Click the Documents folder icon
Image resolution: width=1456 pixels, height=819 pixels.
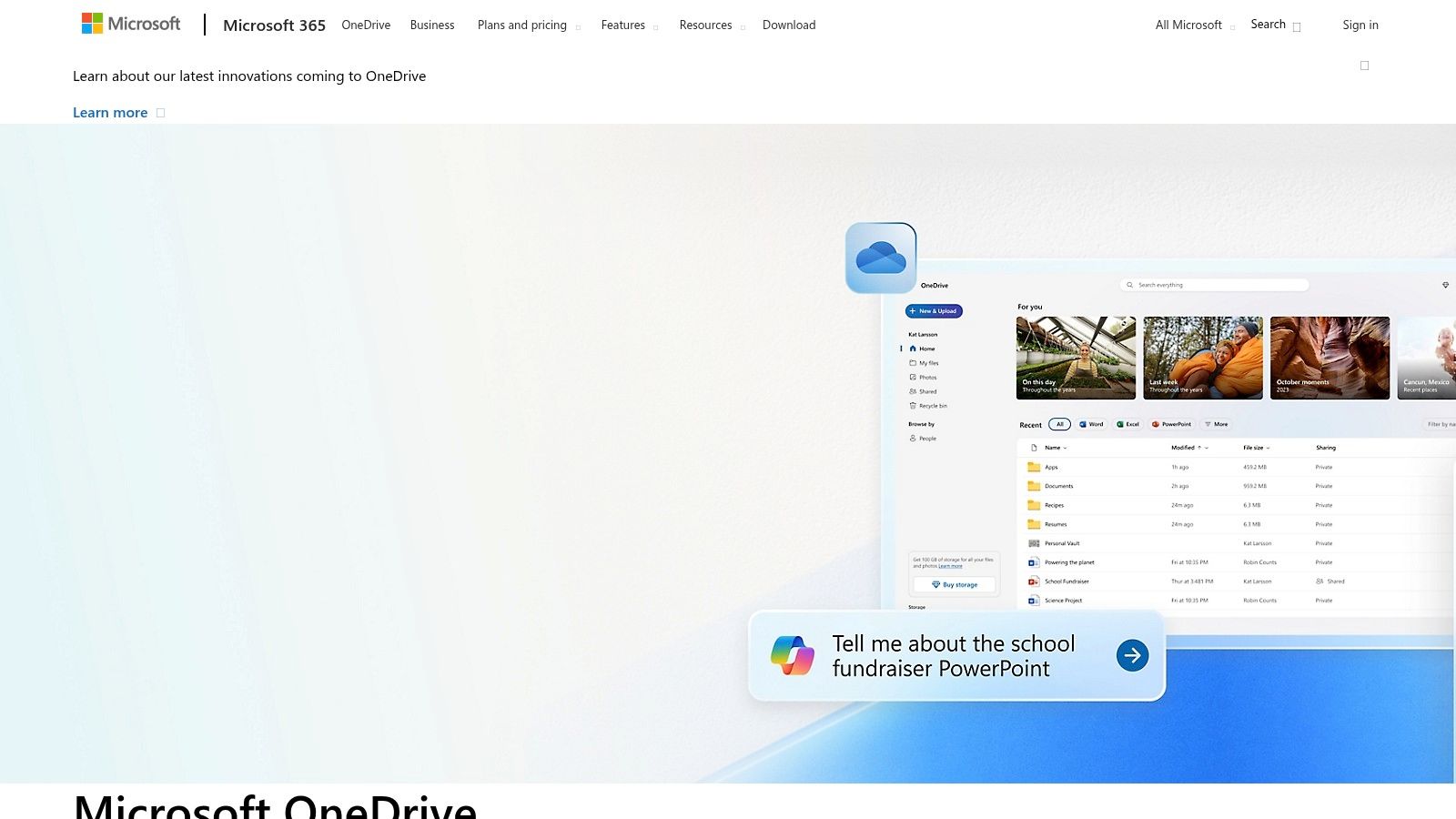click(x=1034, y=486)
